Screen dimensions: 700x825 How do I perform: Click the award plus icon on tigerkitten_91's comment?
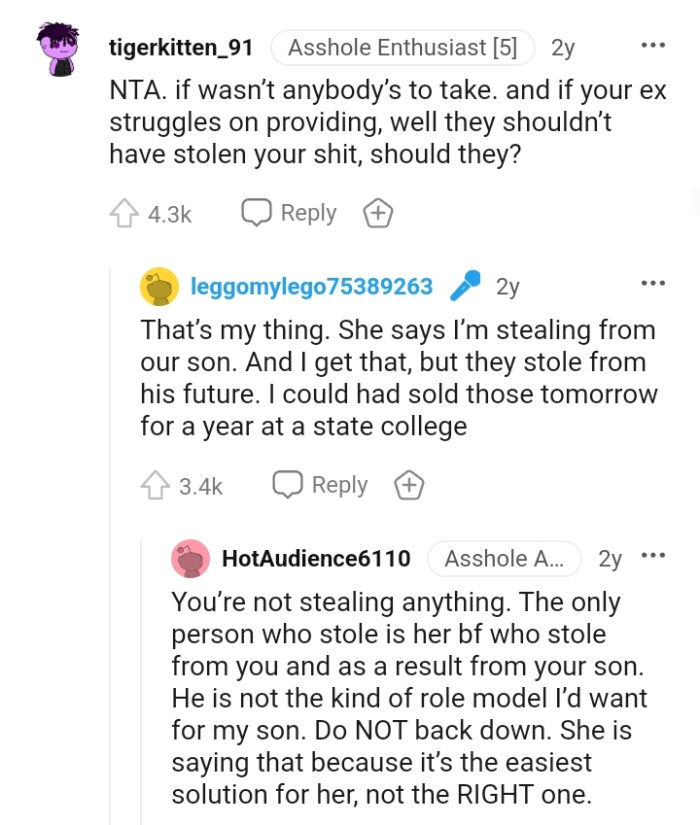tap(378, 212)
